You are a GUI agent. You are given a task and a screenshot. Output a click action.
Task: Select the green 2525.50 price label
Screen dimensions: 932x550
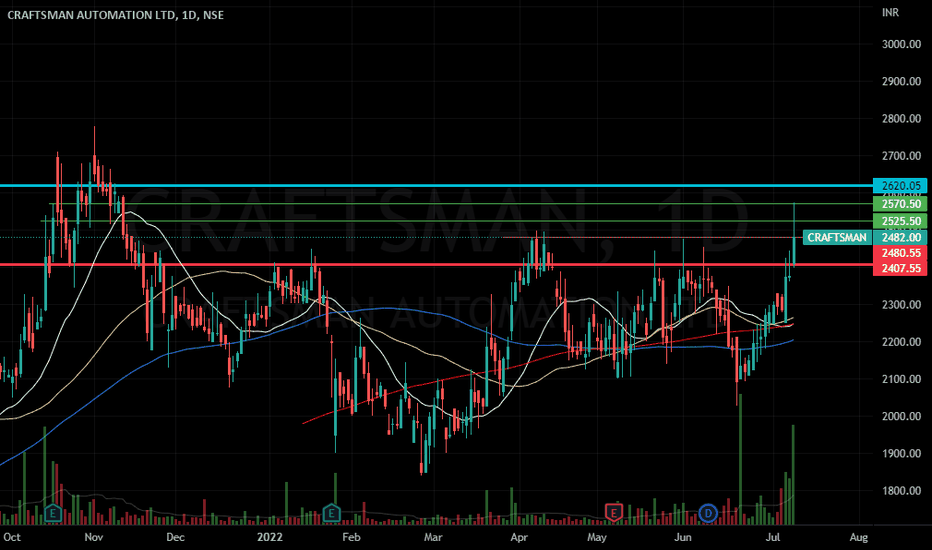pos(900,221)
